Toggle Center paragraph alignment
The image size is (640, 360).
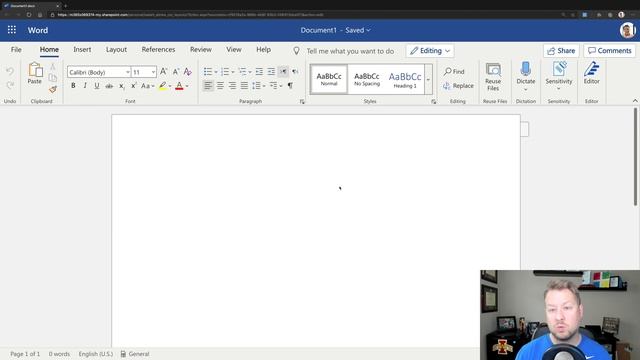(220, 86)
